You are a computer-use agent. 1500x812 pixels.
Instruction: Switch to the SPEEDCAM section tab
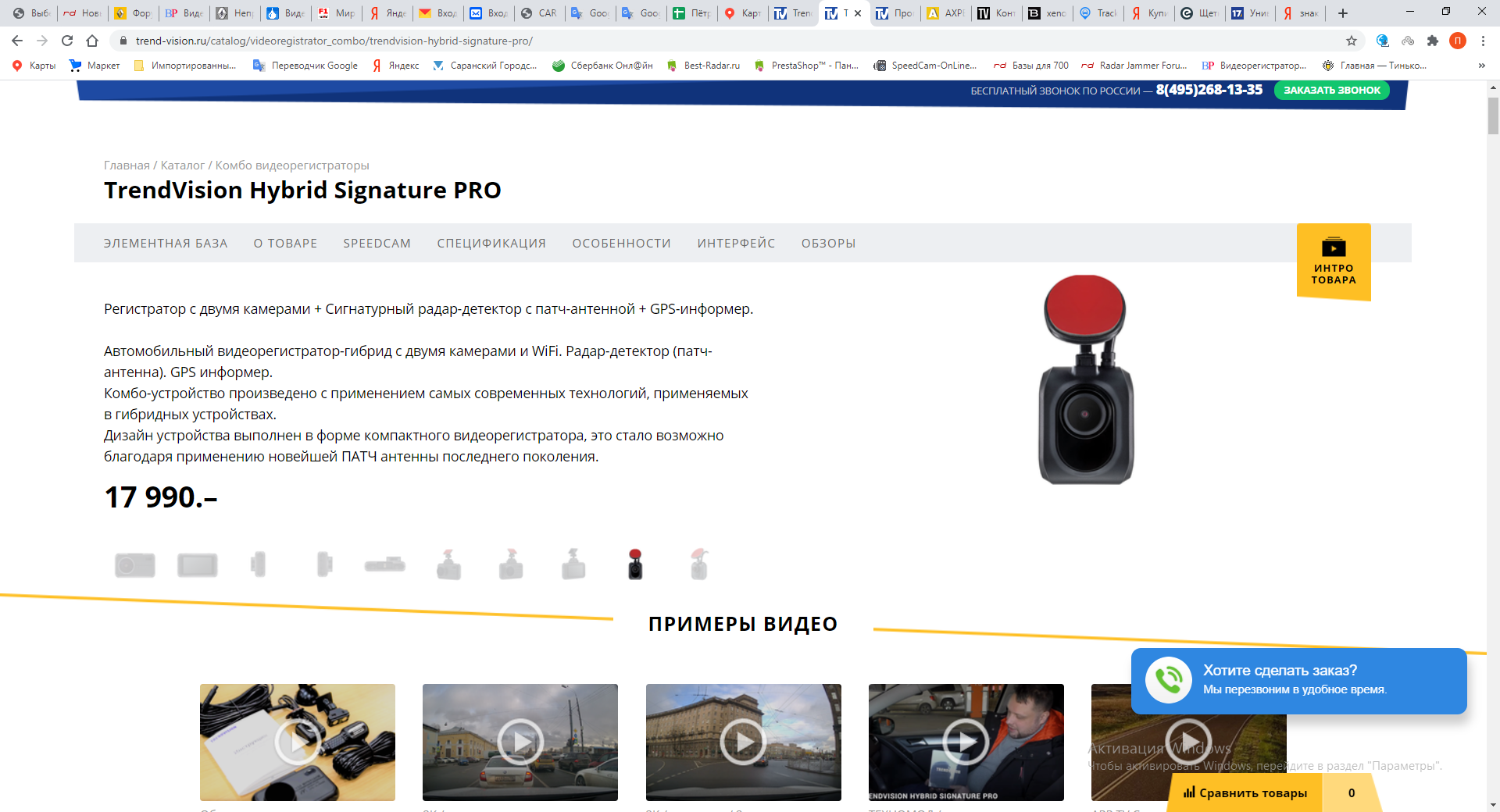pyautogui.click(x=377, y=244)
